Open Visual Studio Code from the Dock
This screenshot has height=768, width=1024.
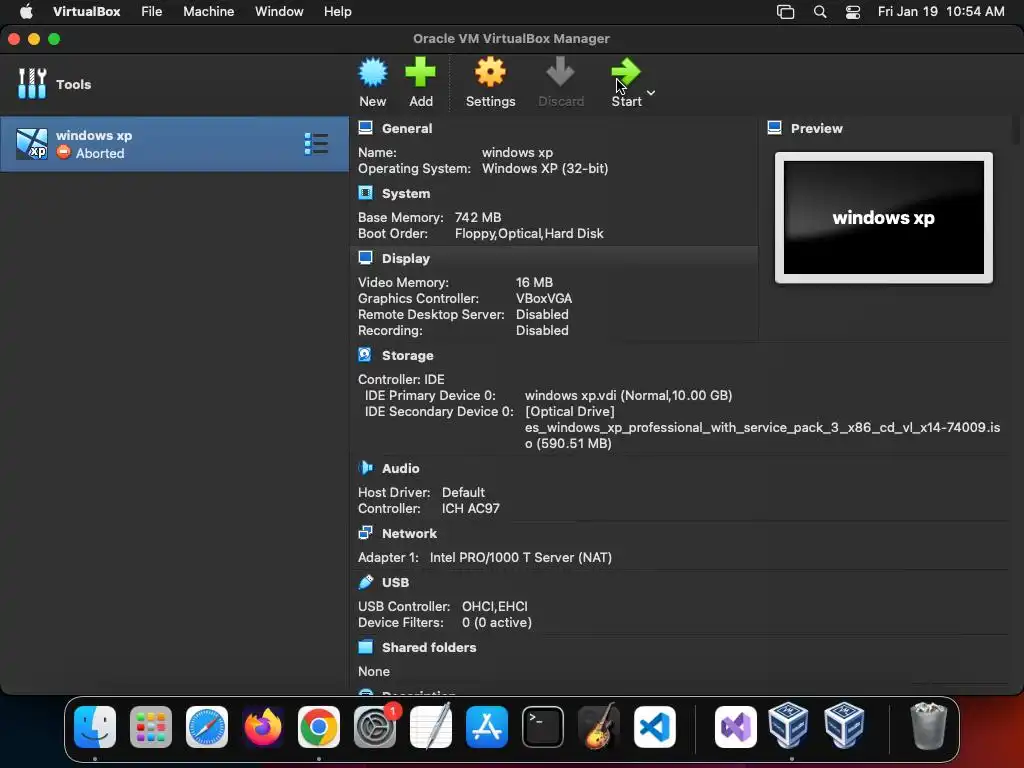coord(654,726)
